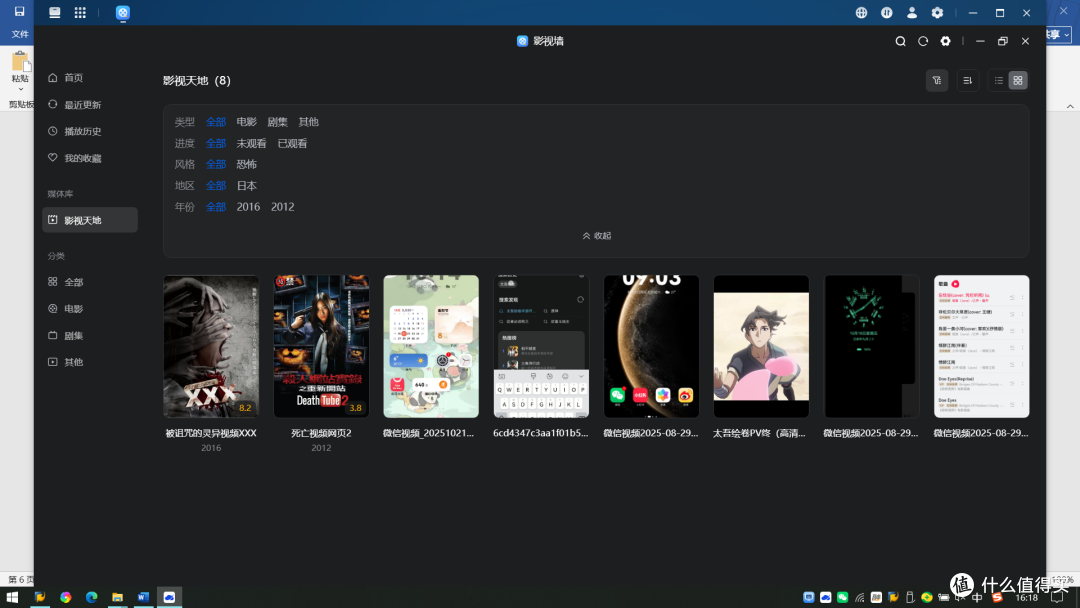Open the search icon in 影视墙 title bar
Viewport: 1080px width, 608px height.
tap(900, 41)
